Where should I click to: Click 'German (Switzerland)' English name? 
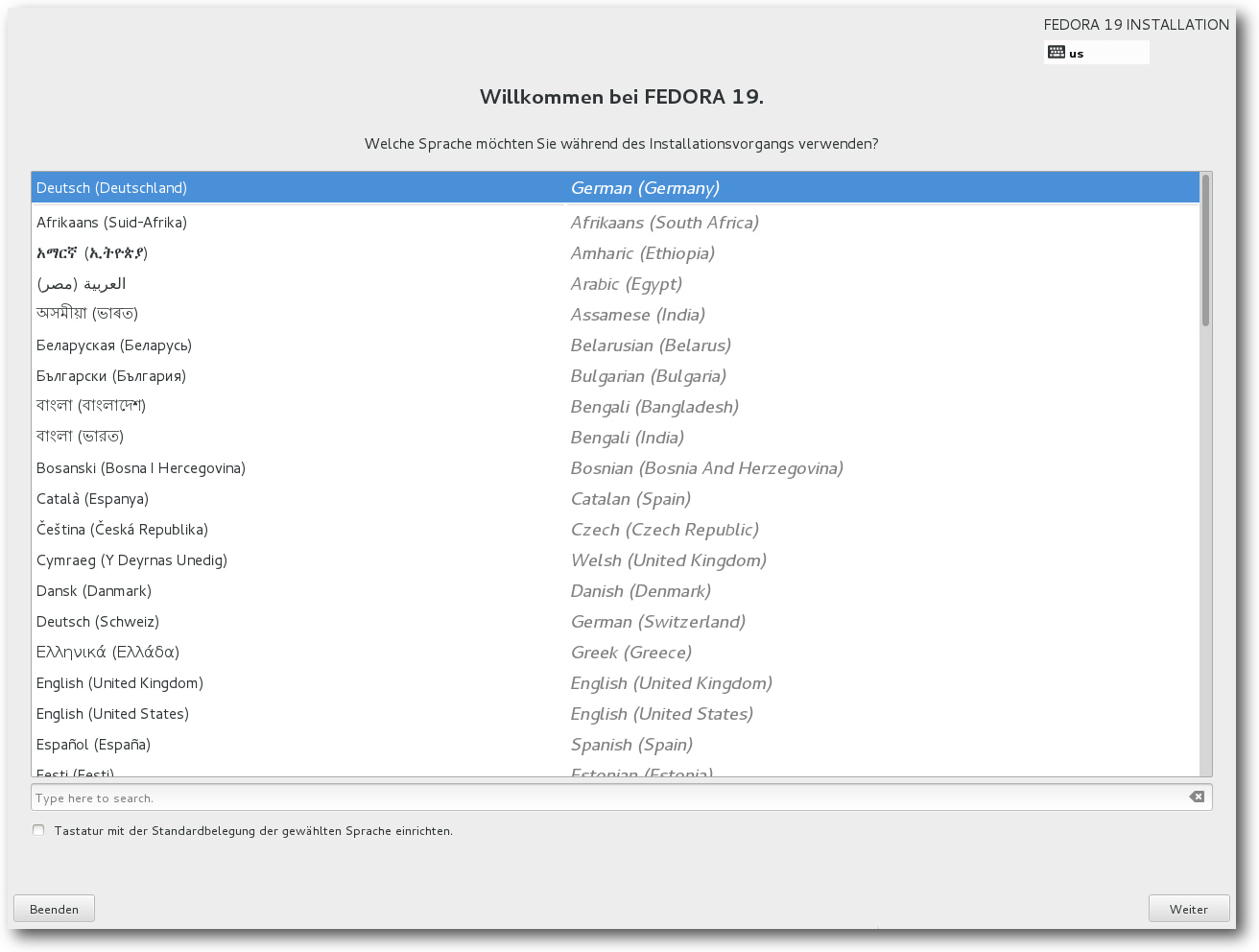pos(658,622)
